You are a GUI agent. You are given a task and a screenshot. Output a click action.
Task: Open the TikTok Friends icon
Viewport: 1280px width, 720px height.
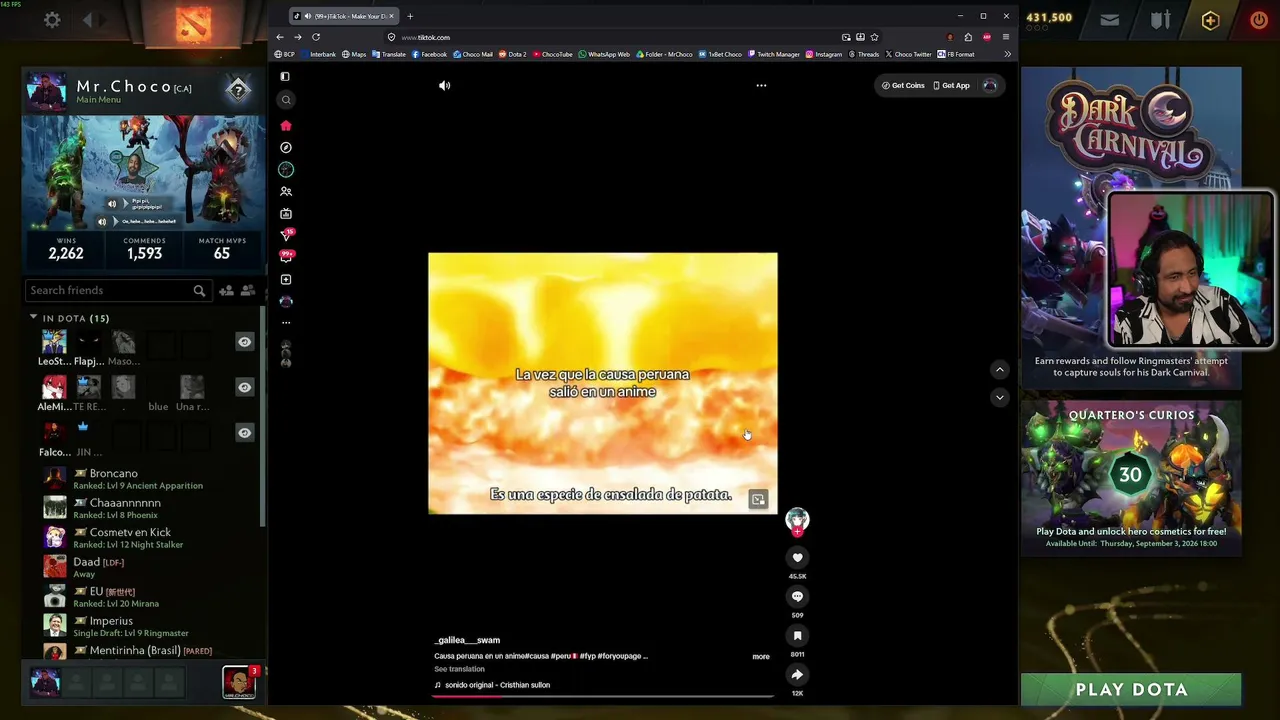tap(286, 191)
